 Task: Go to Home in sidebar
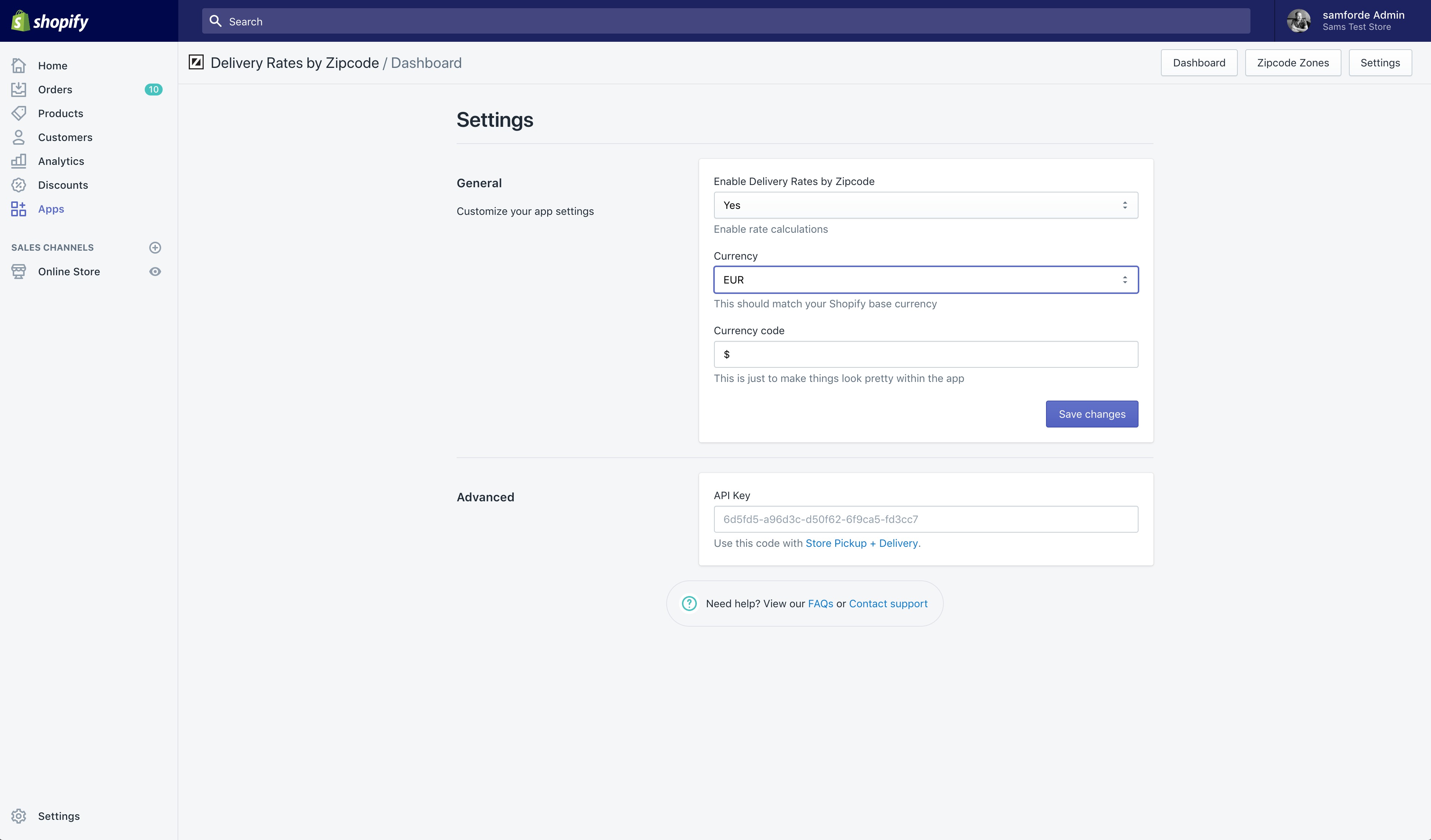52,65
